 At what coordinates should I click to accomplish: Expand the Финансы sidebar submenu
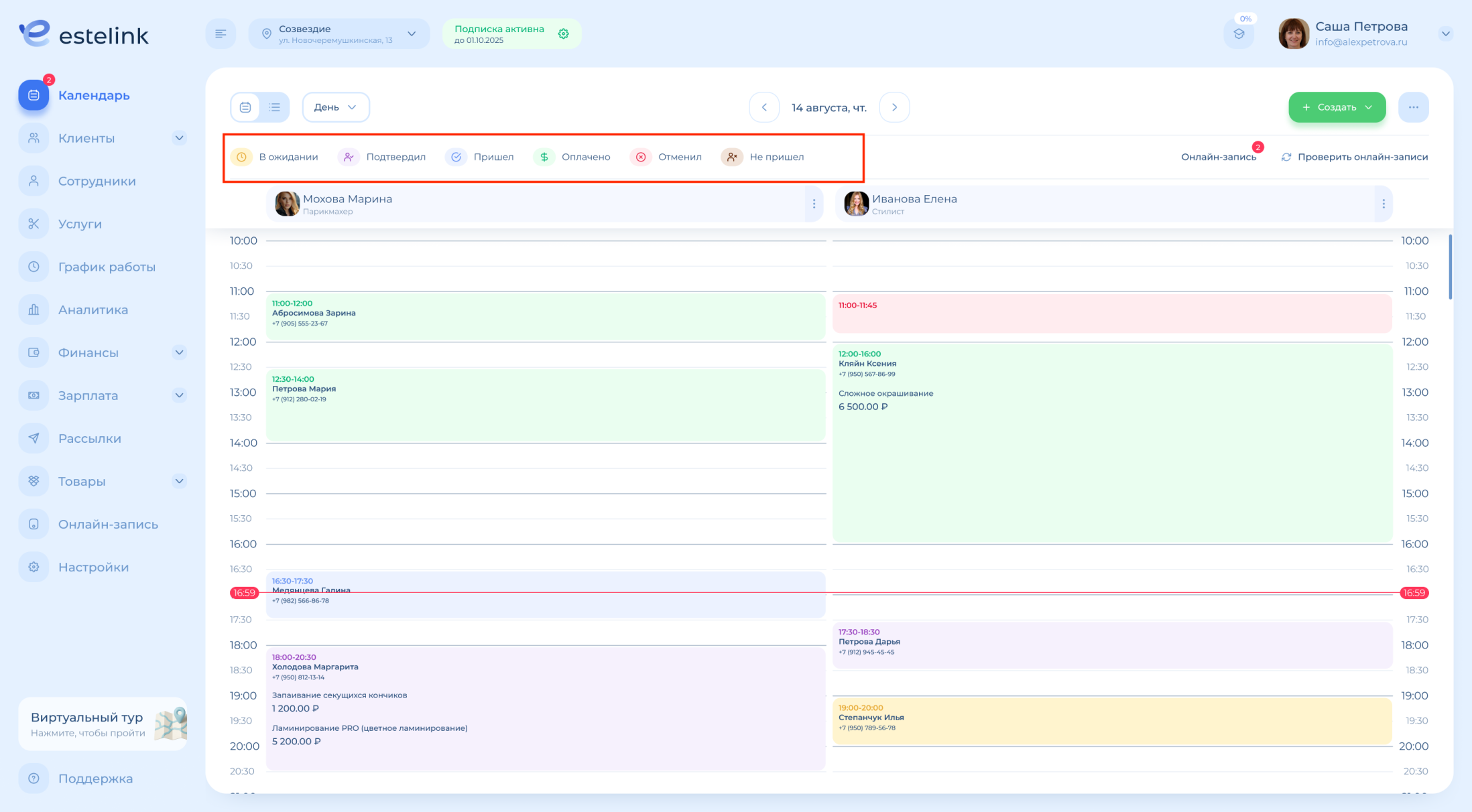[179, 352]
